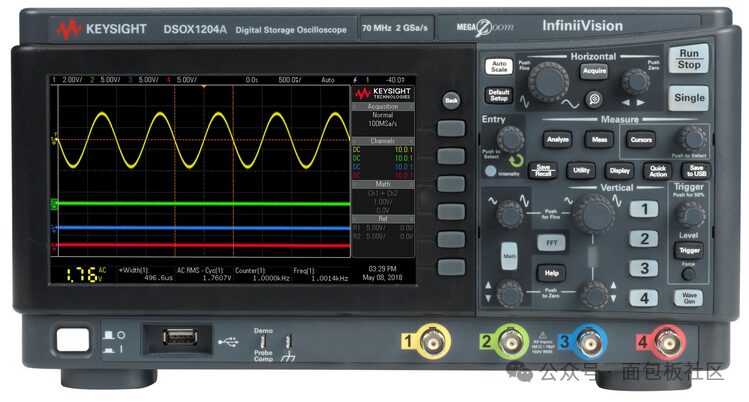Open the Utility menu key

581,170
